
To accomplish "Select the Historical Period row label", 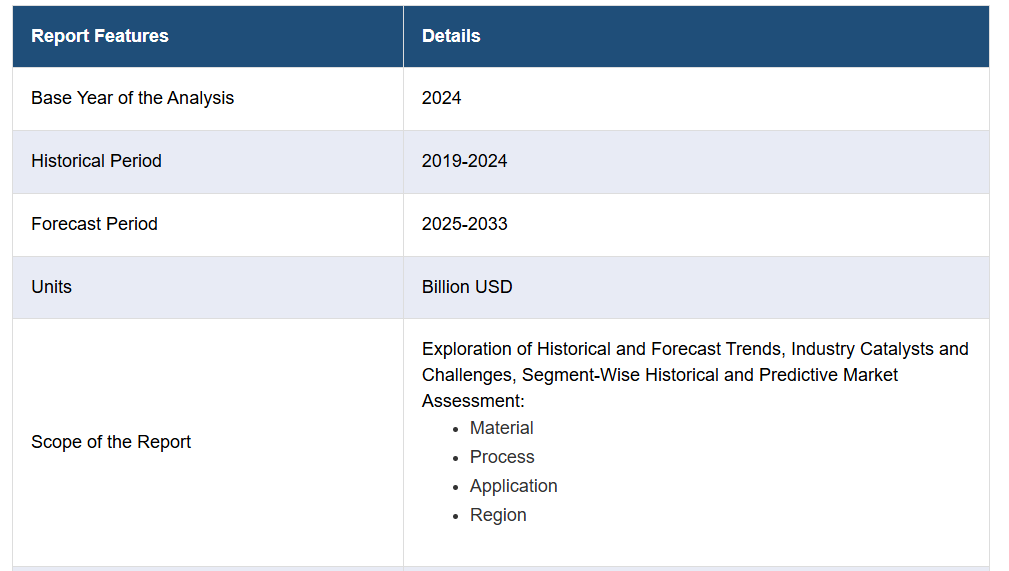I will [96, 161].
